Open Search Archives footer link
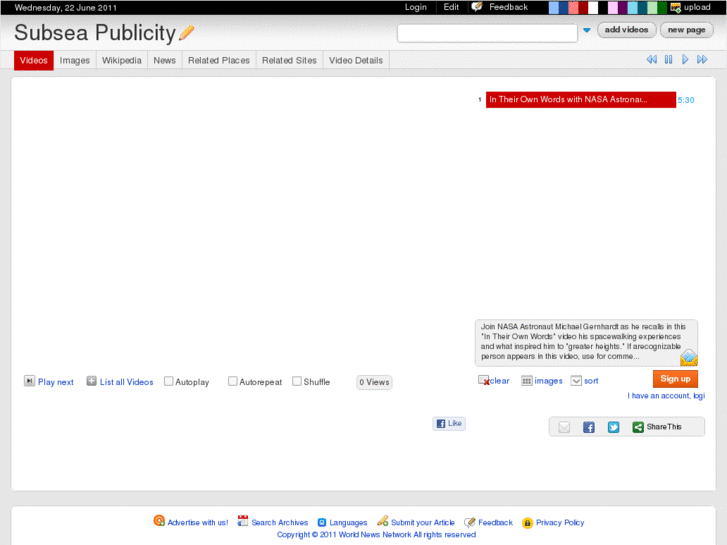Viewport: 727px width, 545px height. point(280,522)
